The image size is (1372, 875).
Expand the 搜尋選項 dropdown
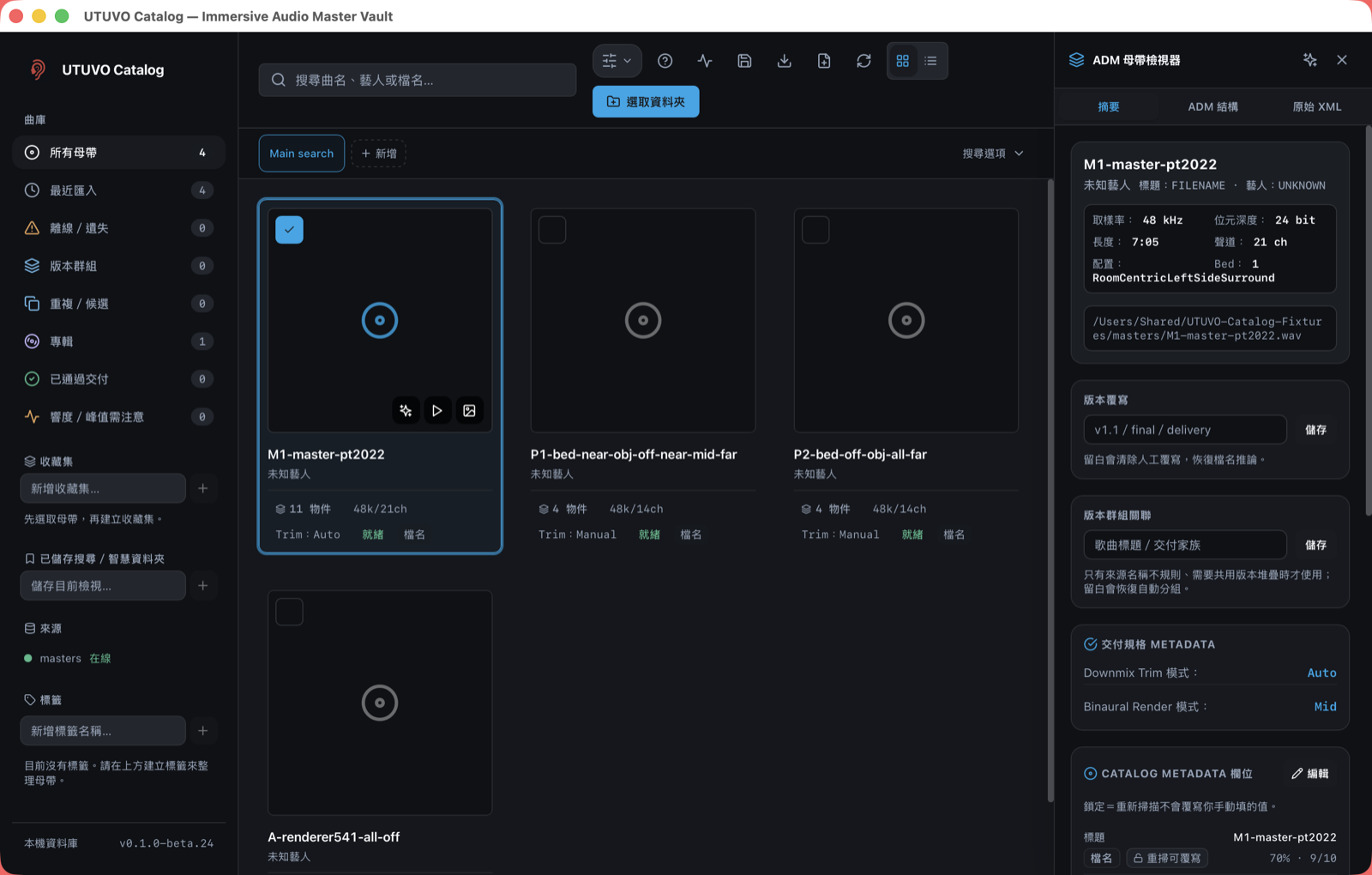pos(993,154)
